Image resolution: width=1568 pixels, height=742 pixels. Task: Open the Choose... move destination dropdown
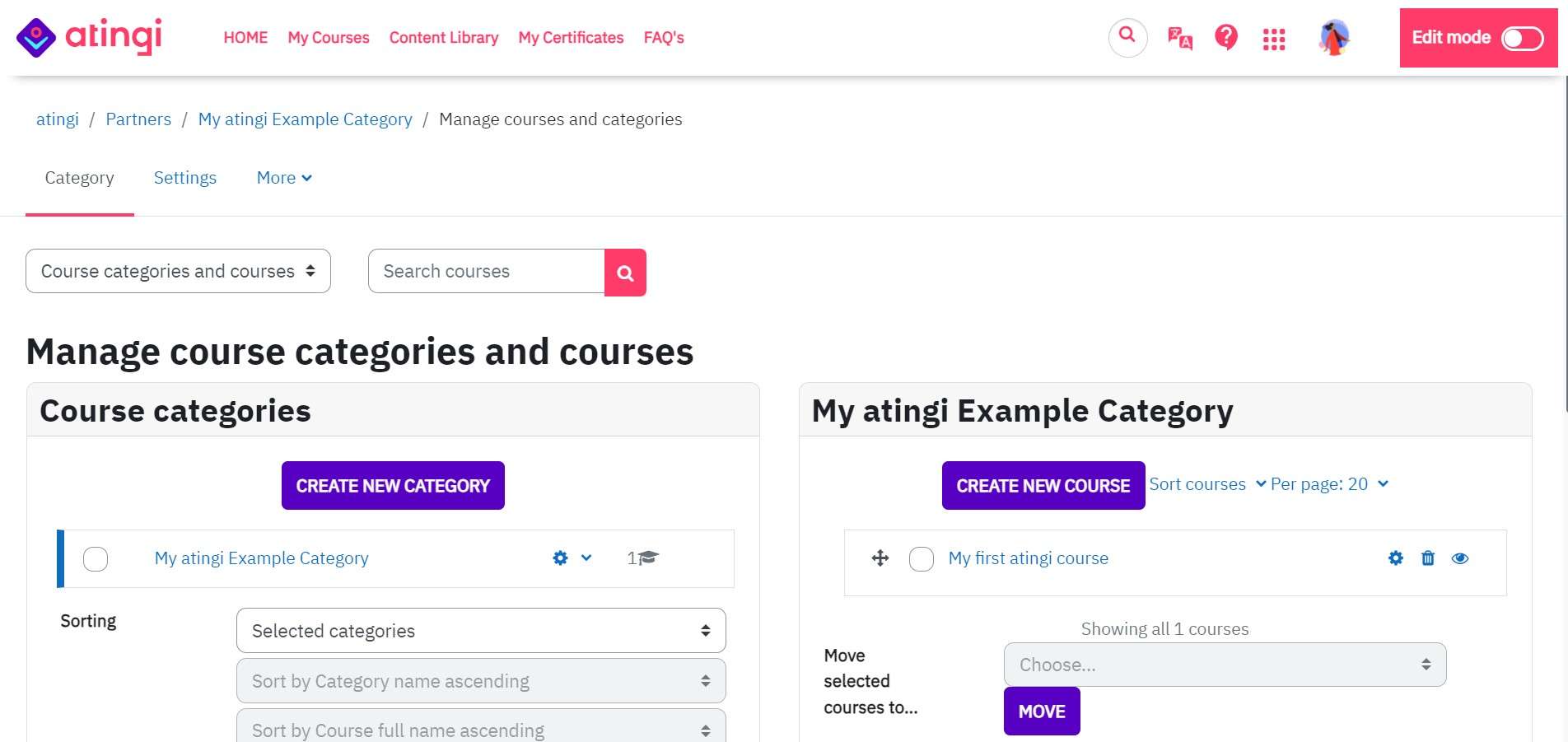pos(1225,665)
